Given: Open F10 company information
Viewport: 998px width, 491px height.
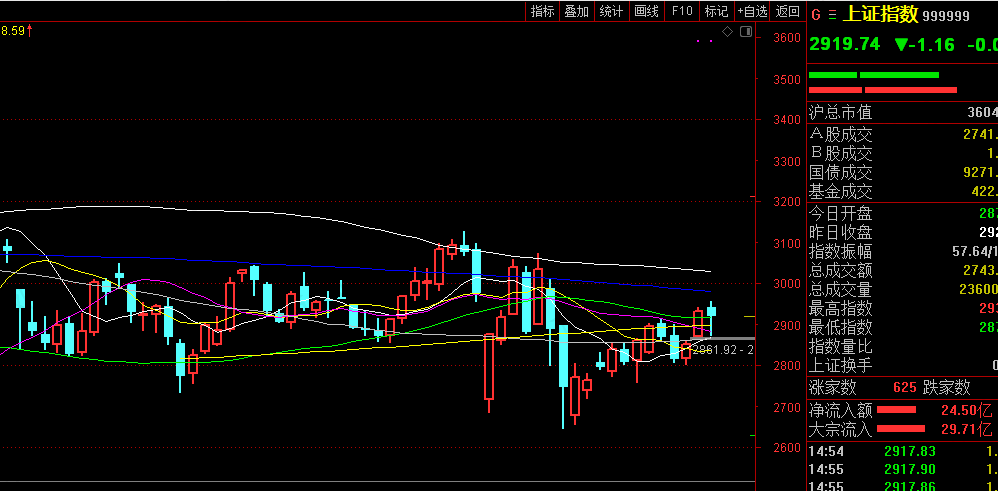Looking at the screenshot, I should [682, 11].
